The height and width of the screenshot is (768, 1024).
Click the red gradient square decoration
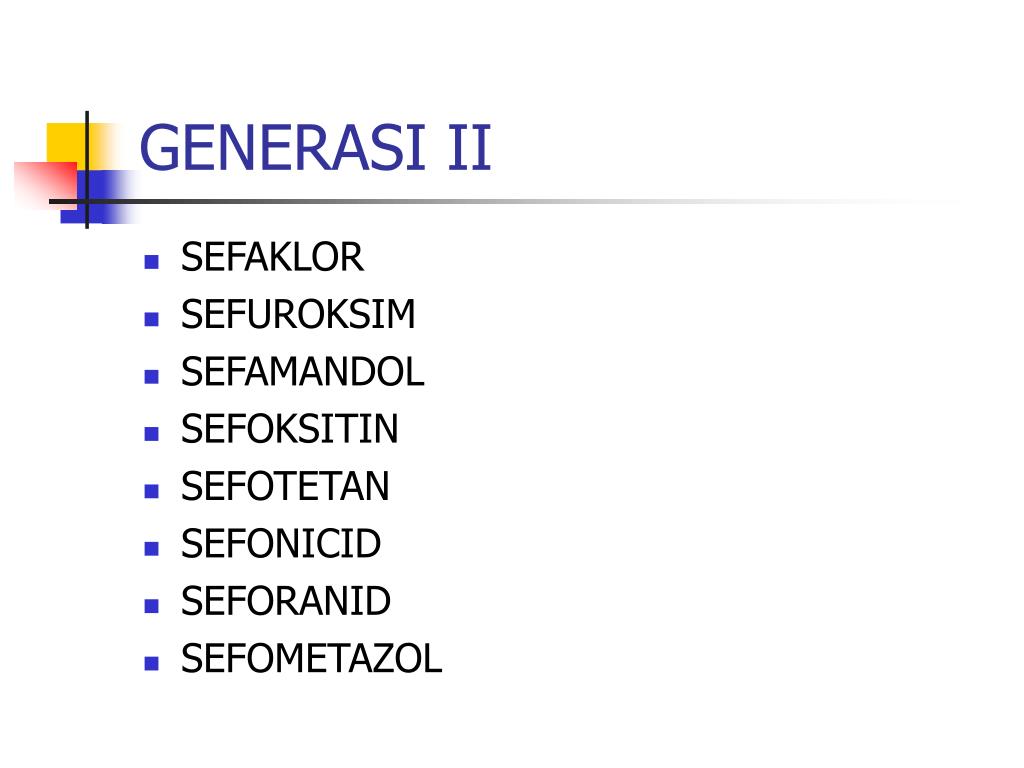pos(46,184)
